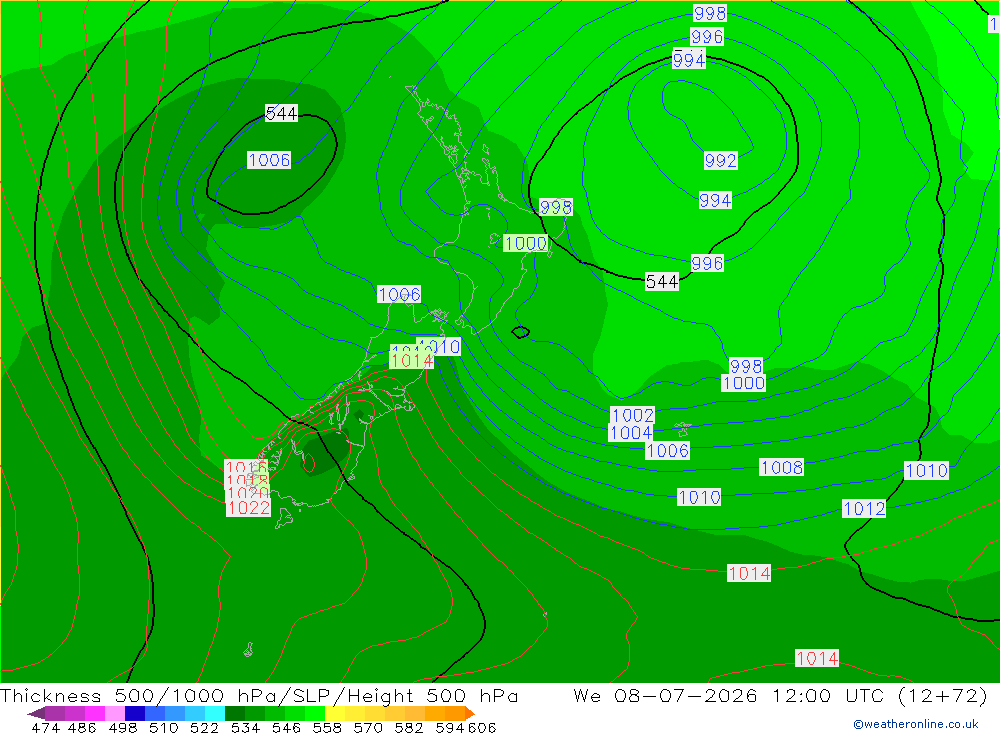The image size is (1000, 733).
Task: Click the orange arrow at legend end
Action: point(470,713)
